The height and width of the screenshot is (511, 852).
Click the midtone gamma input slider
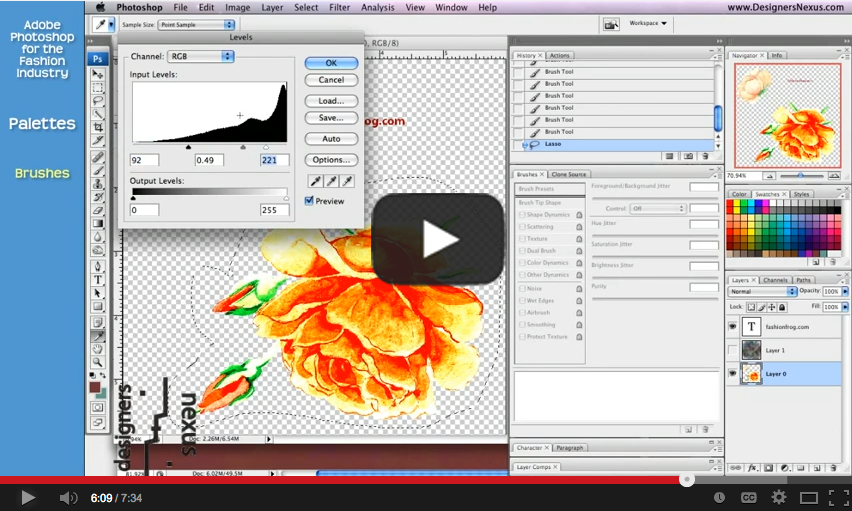click(x=243, y=147)
